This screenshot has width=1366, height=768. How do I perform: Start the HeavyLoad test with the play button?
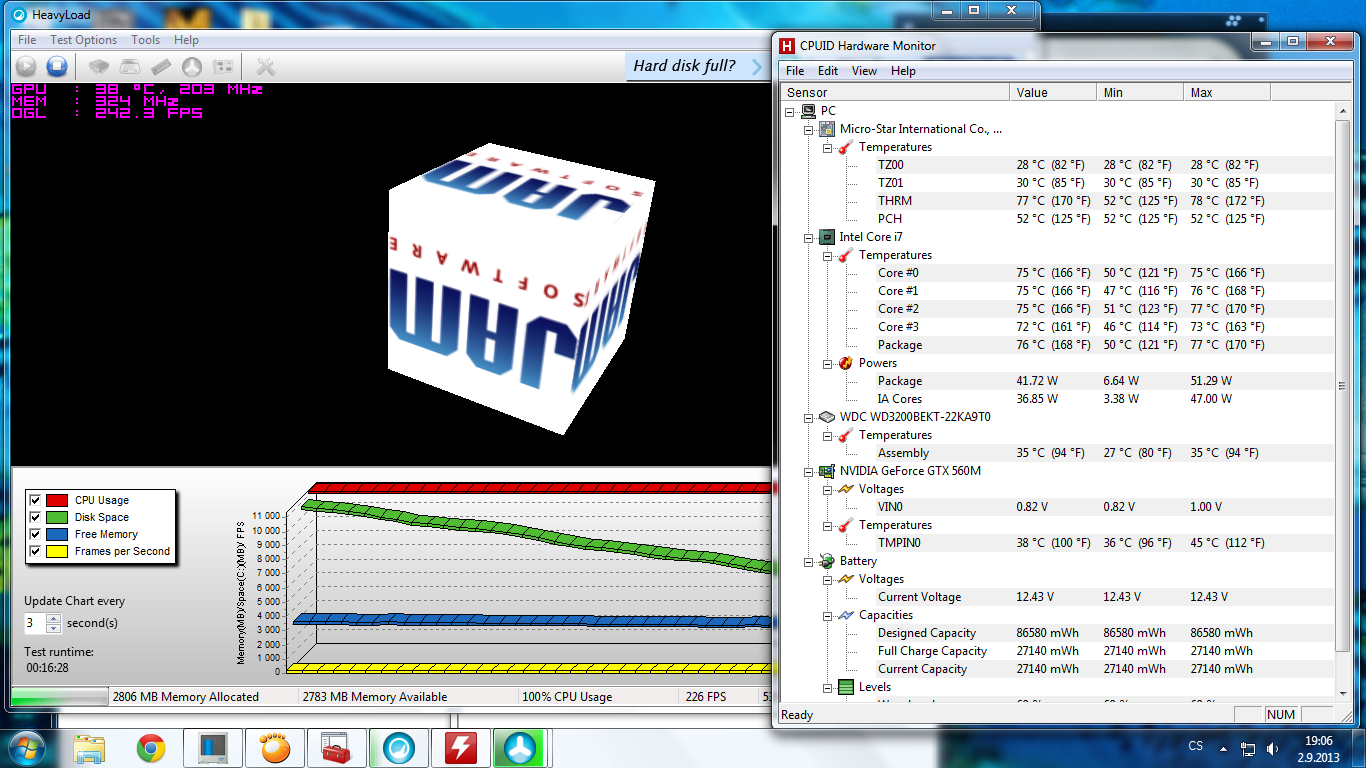tap(26, 66)
